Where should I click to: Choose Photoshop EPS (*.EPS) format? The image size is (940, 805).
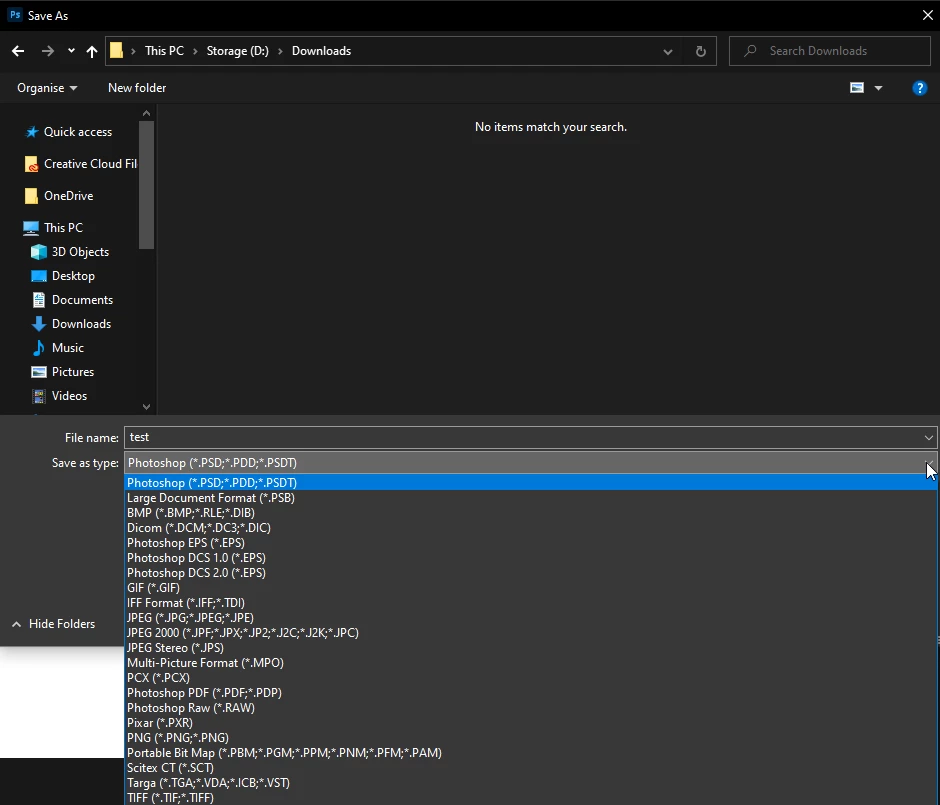[x=530, y=542]
